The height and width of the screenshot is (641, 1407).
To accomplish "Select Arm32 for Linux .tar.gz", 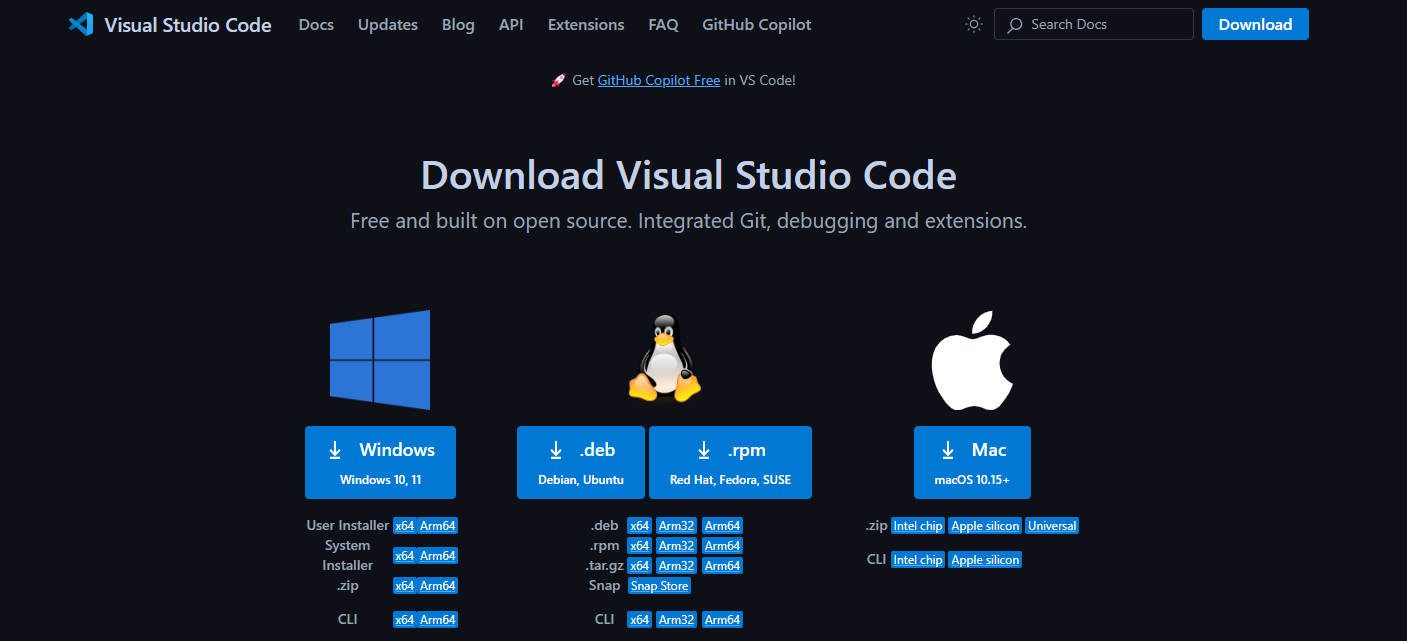I will click(676, 566).
